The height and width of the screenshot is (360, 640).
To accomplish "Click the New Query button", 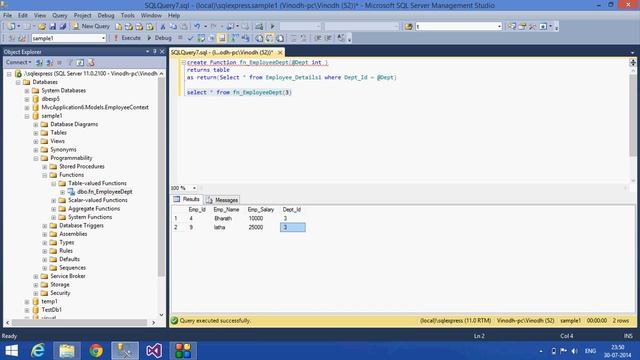I will (91, 26).
